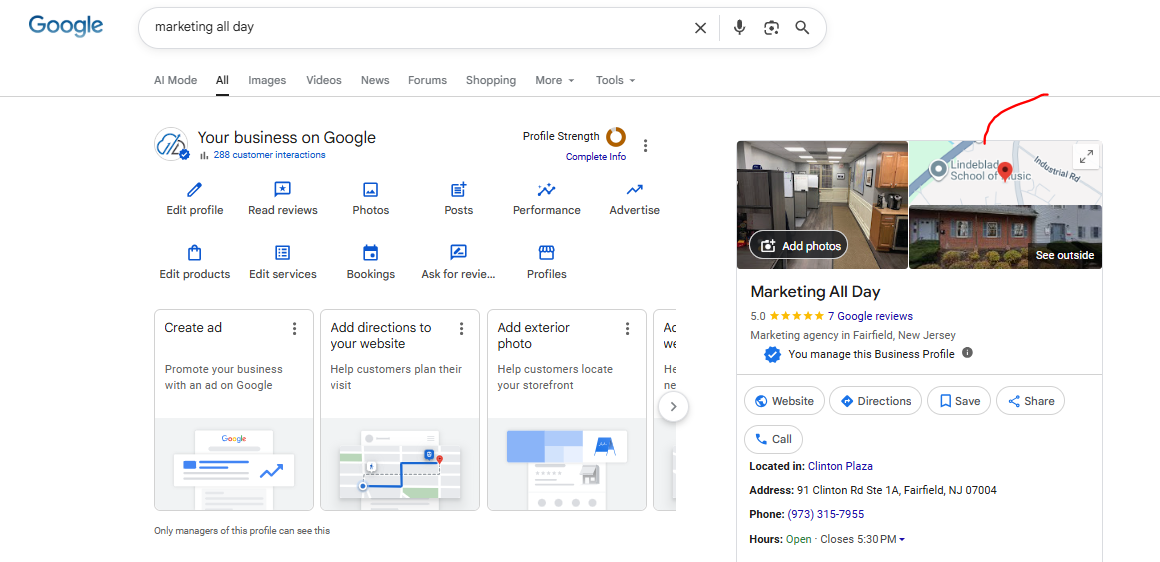Viewport: 1160px width, 562px height.
Task: Click the info icon beside manage profile text
Action: [967, 353]
